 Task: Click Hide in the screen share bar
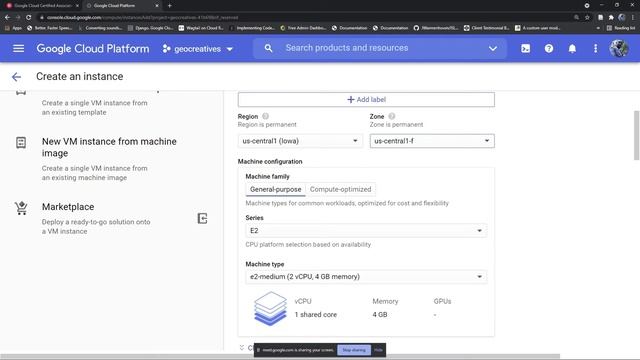(x=378, y=350)
